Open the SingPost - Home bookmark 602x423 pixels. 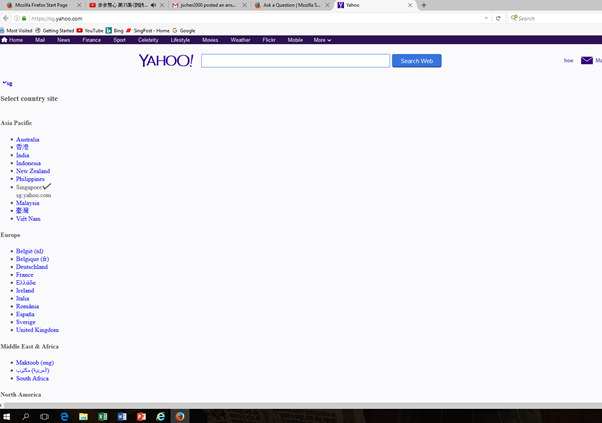coord(148,30)
